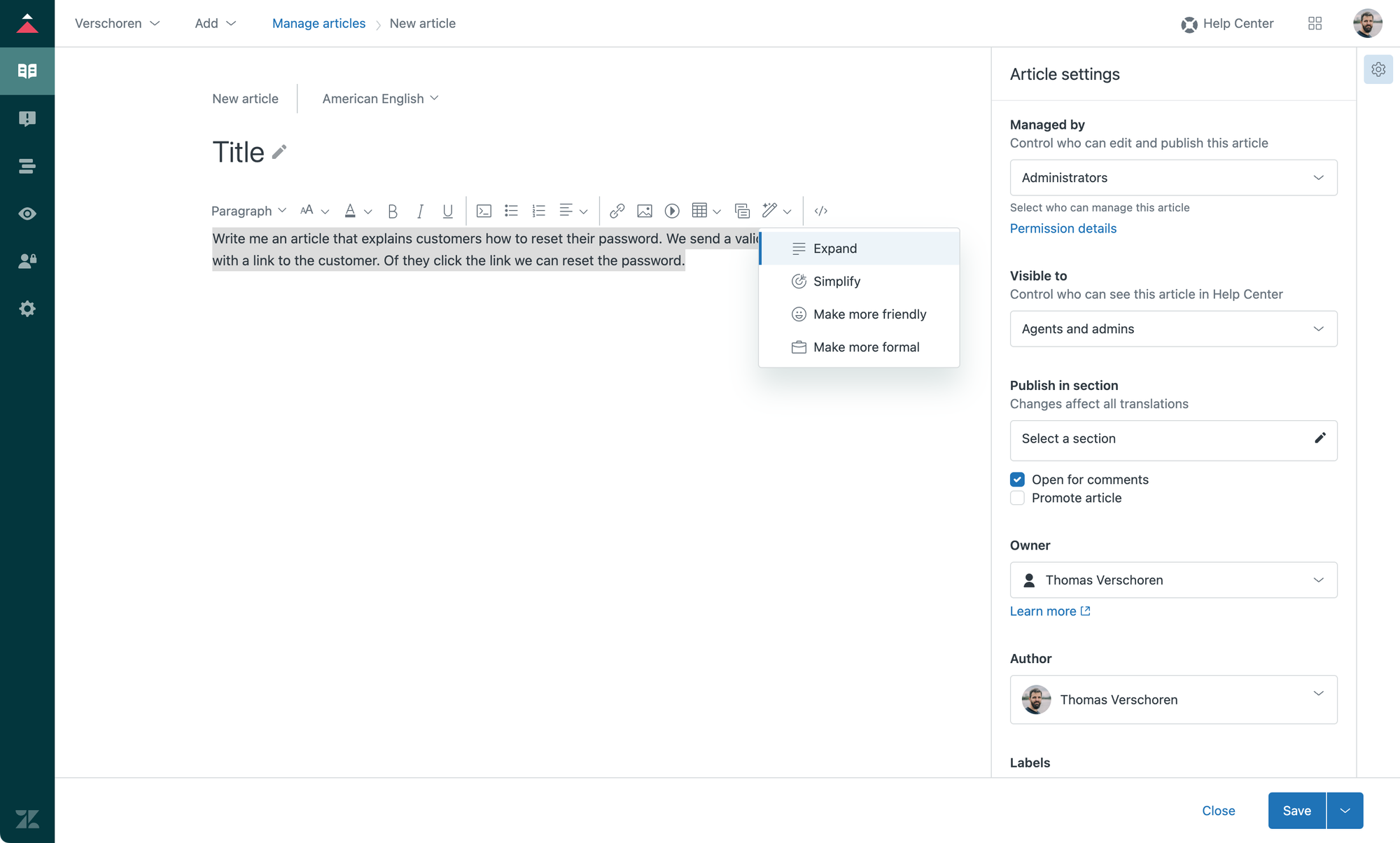Viewport: 1400px width, 843px height.
Task: Select Make more friendly option
Action: coord(869,314)
